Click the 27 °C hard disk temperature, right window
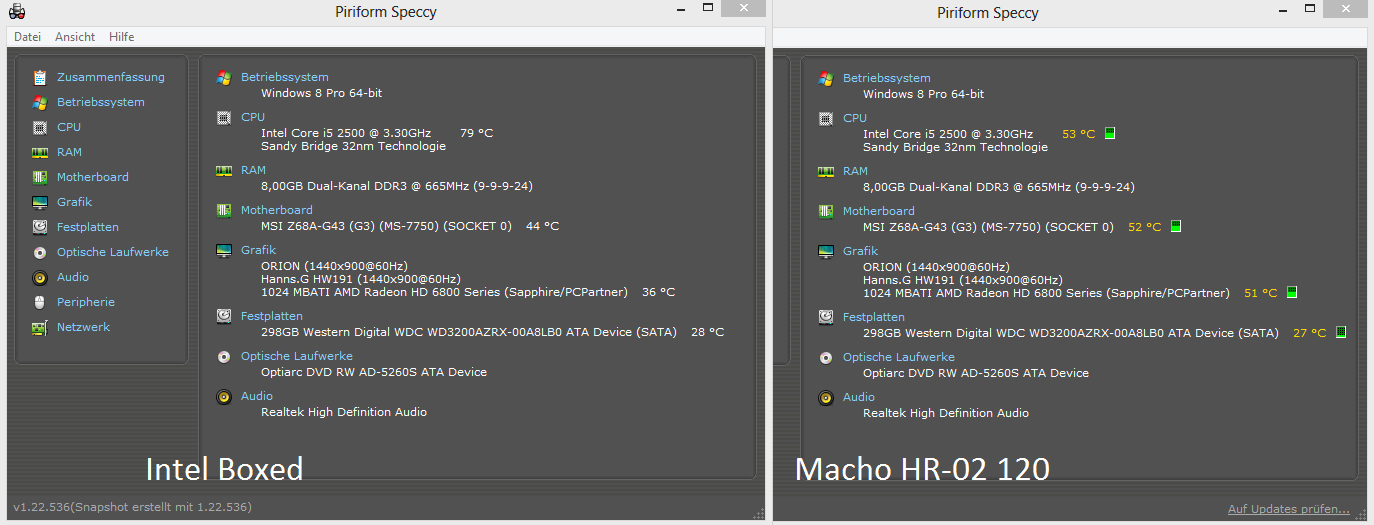Image resolution: width=1374 pixels, height=525 pixels. point(1309,332)
